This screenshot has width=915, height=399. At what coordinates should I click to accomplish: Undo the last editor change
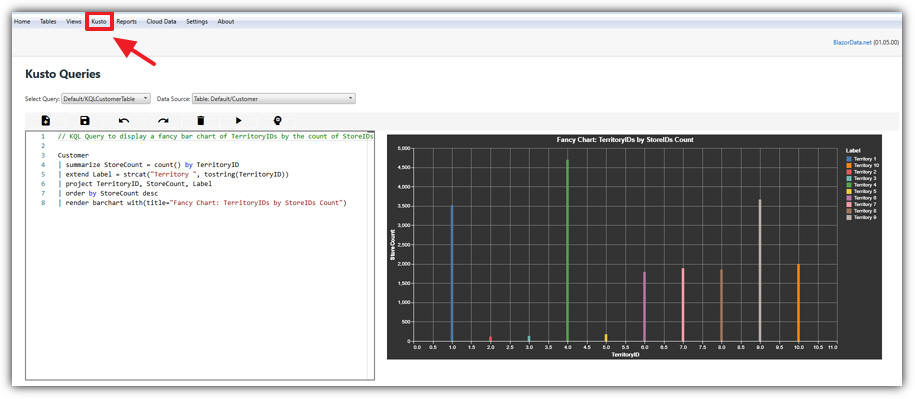(x=124, y=121)
